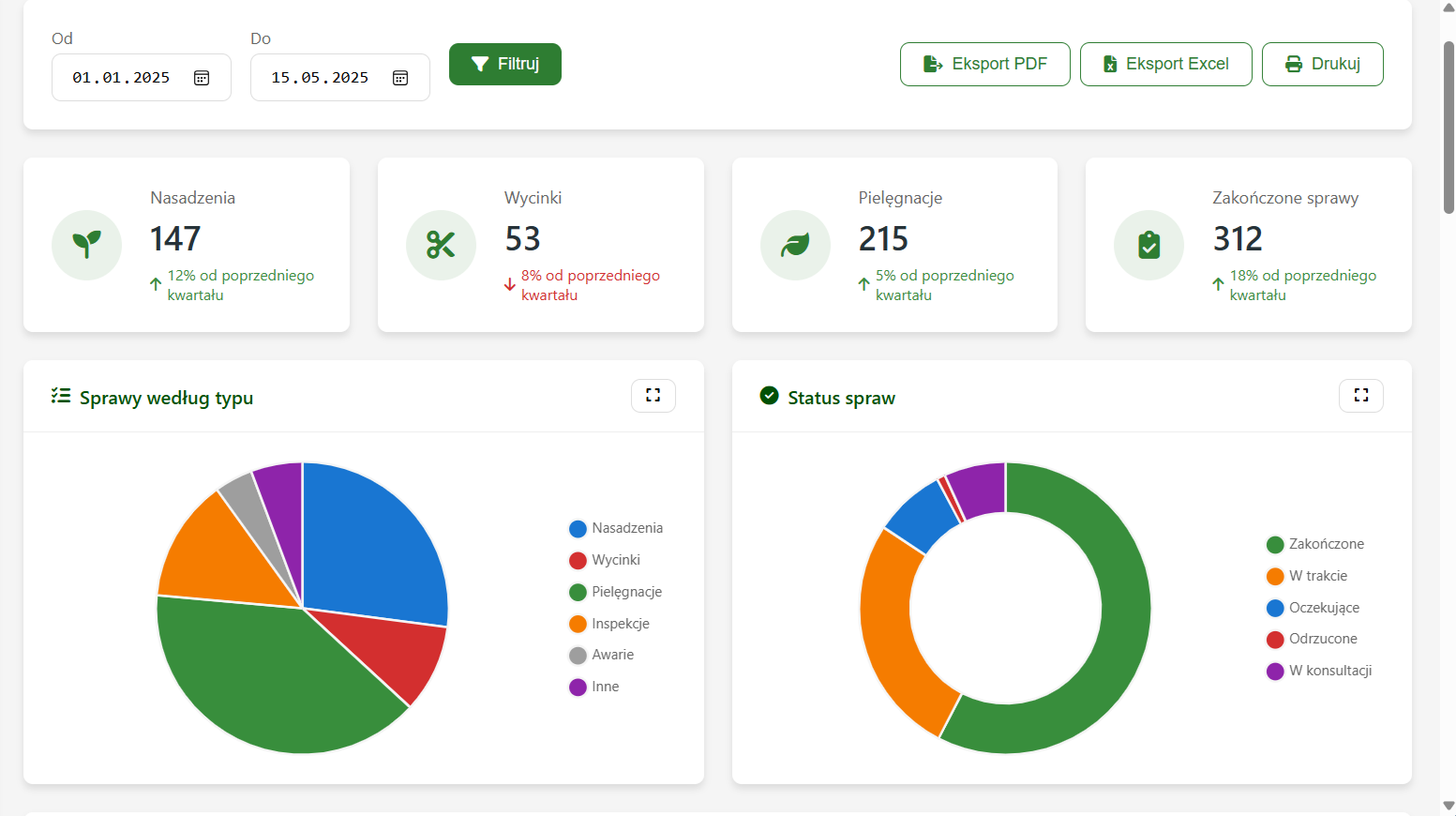This screenshot has height=816, width=1456.
Task: Print the report using Drukuj
Action: [x=1322, y=64]
